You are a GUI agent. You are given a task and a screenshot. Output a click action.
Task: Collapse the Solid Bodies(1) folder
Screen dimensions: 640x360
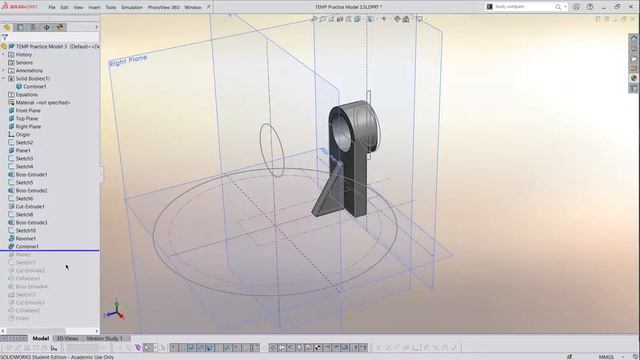[x=4, y=78]
